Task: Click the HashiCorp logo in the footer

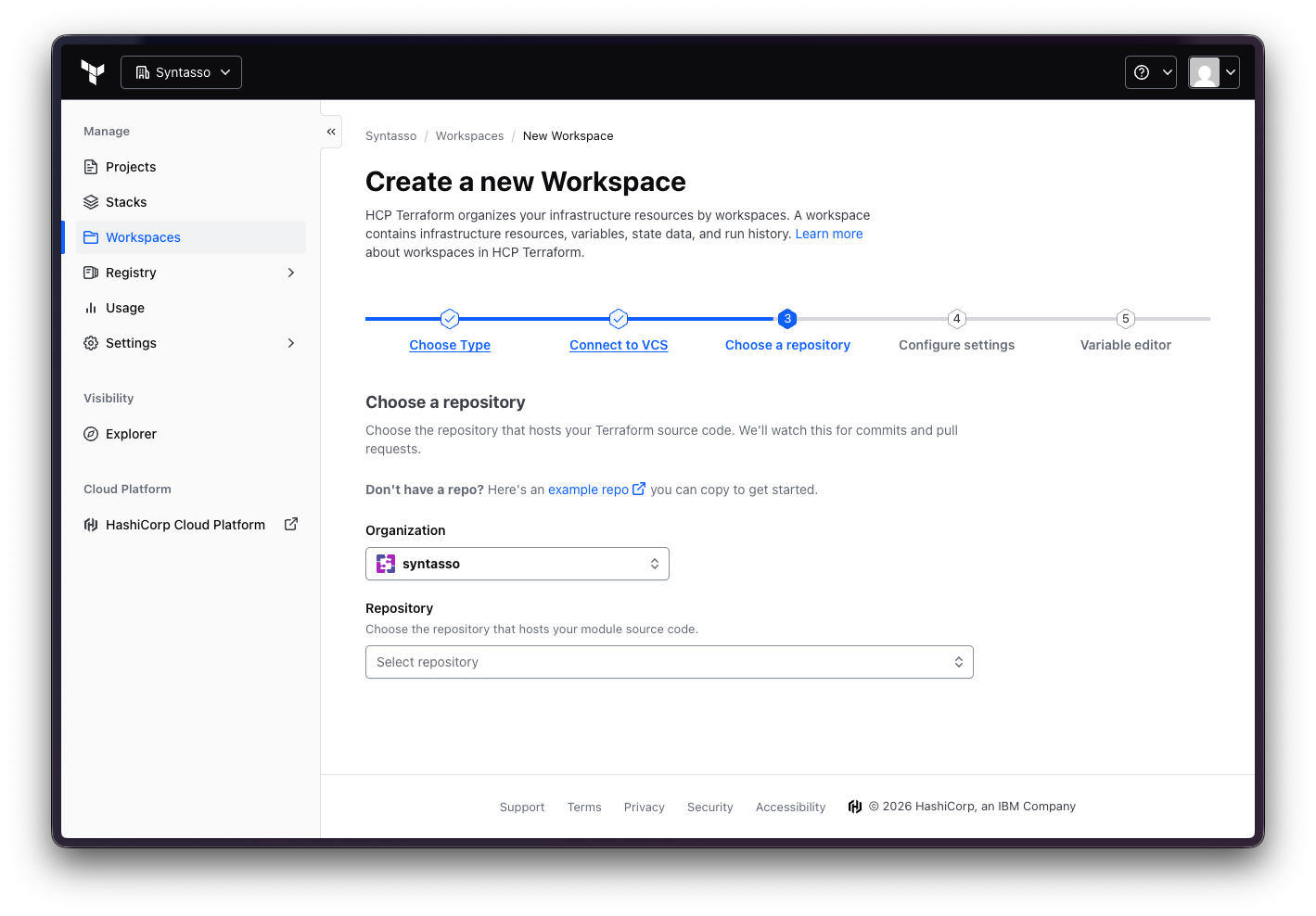Action: click(854, 806)
